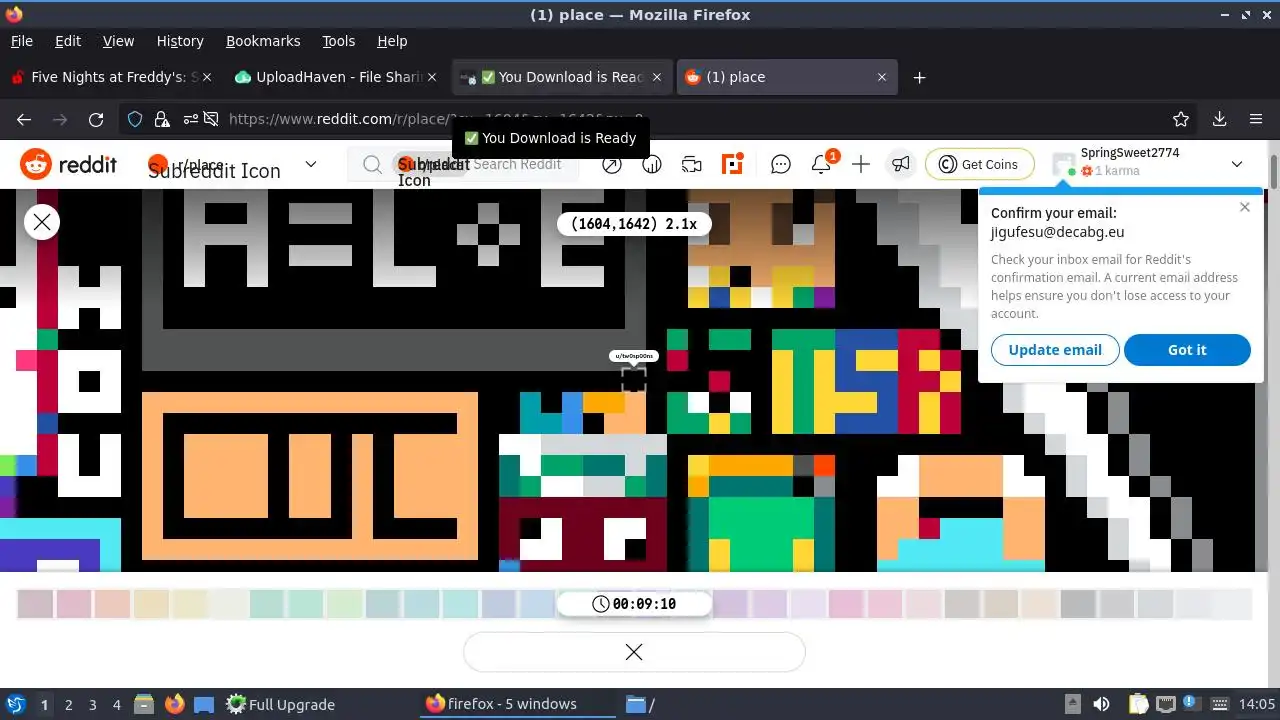Switch to You Download is Ready tab
The width and height of the screenshot is (1280, 720).
(x=561, y=77)
